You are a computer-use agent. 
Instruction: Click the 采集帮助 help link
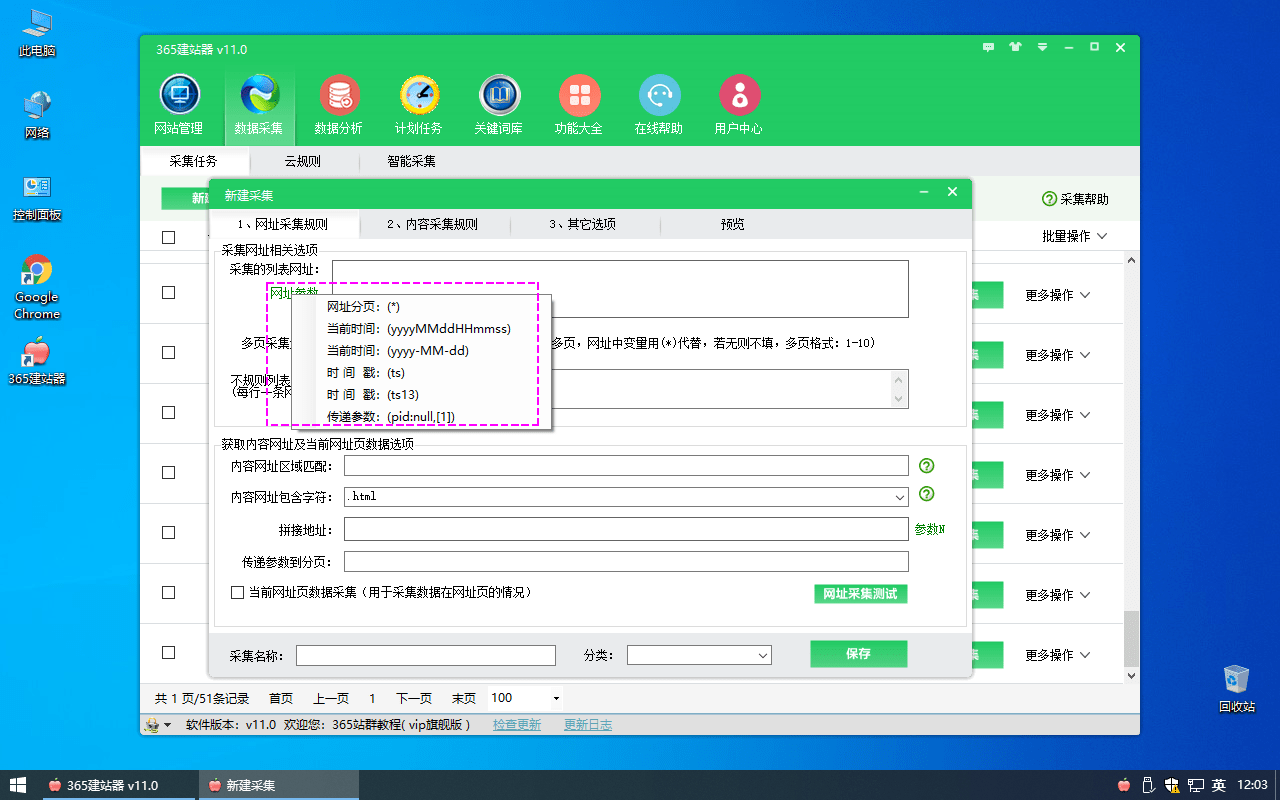point(1075,199)
